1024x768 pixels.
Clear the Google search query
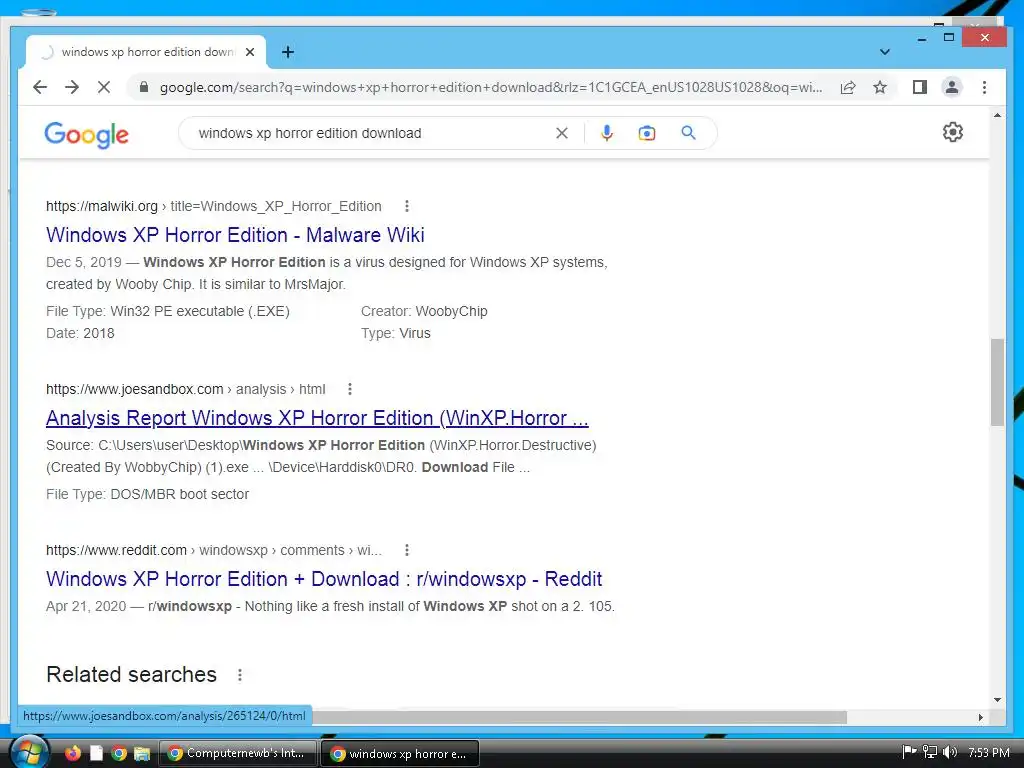point(562,133)
